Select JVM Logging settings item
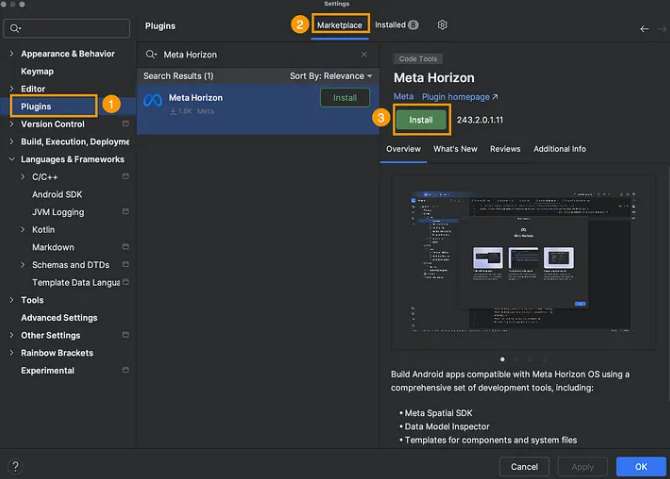The height and width of the screenshot is (479, 670). tap(58, 212)
